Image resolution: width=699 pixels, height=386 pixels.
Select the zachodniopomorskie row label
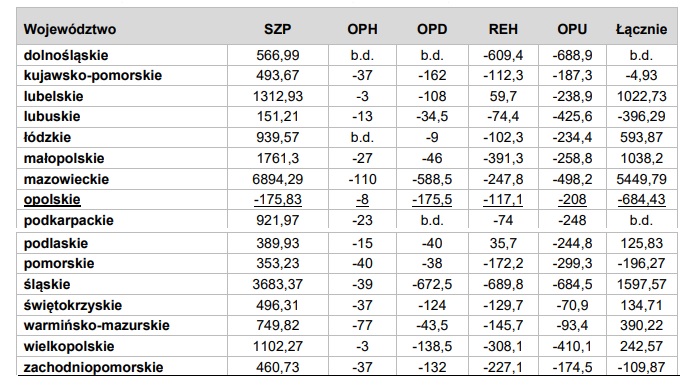94,367
